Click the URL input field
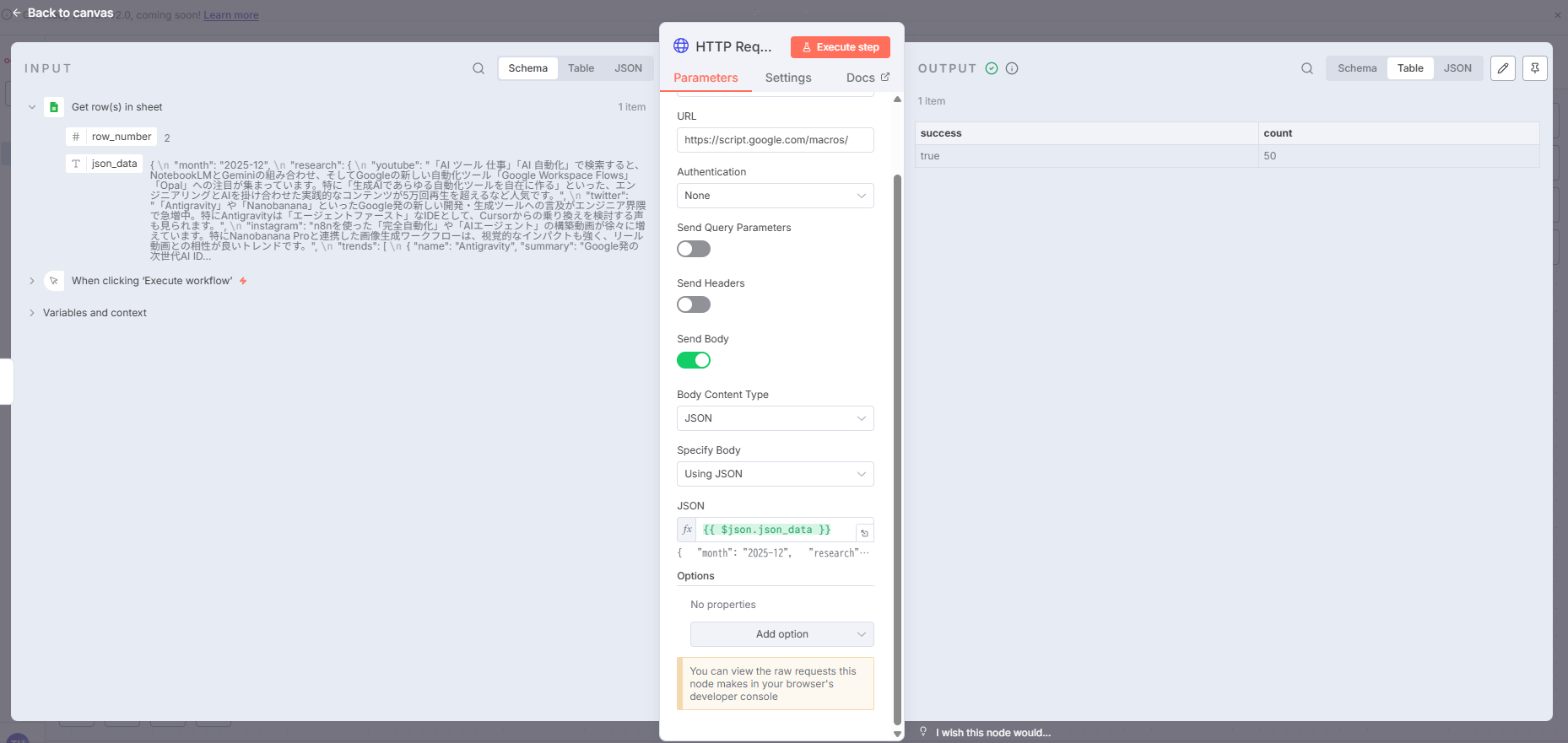The width and height of the screenshot is (1568, 743). 775,140
